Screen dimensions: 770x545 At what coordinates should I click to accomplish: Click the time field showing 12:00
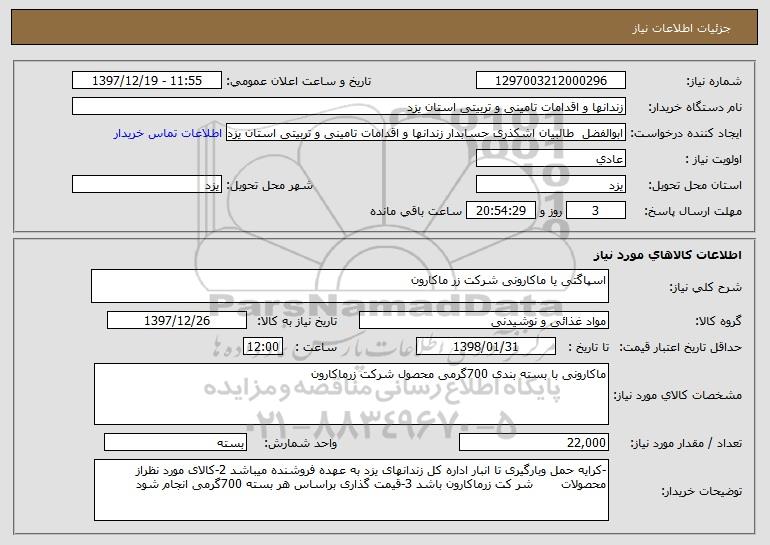point(263,347)
